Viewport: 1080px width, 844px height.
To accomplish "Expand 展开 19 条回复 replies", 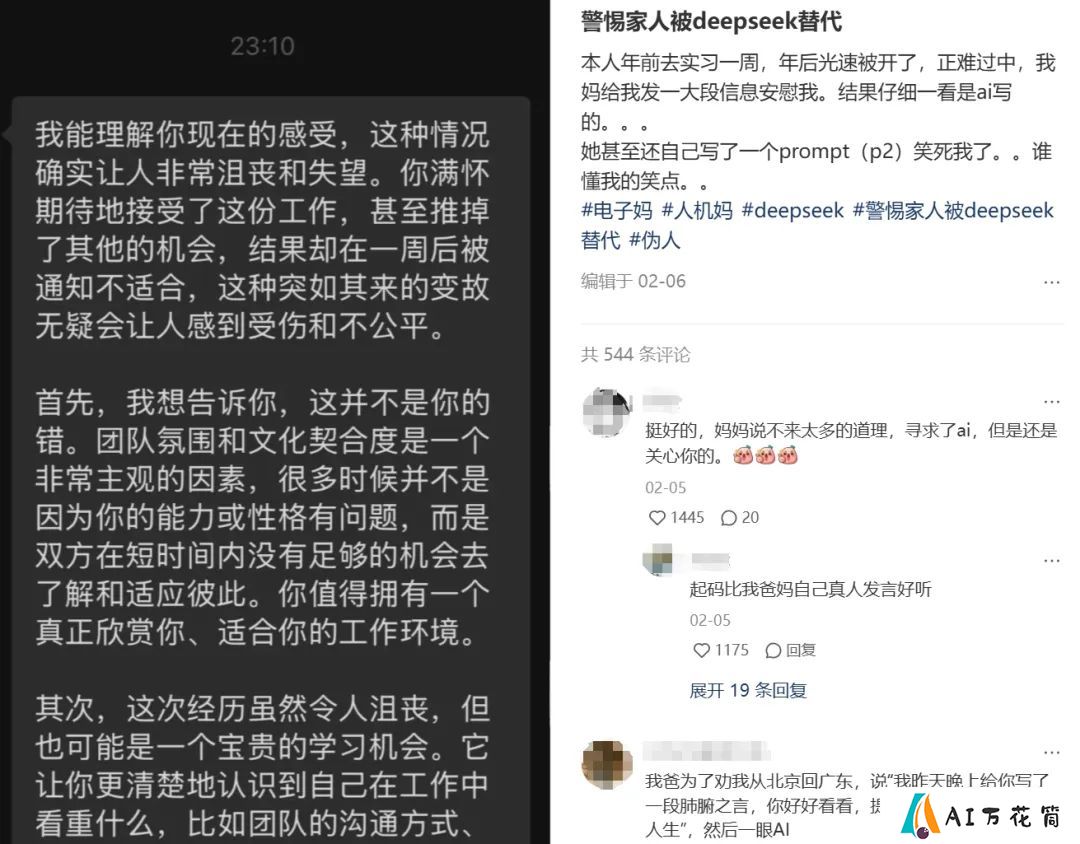I will (748, 690).
